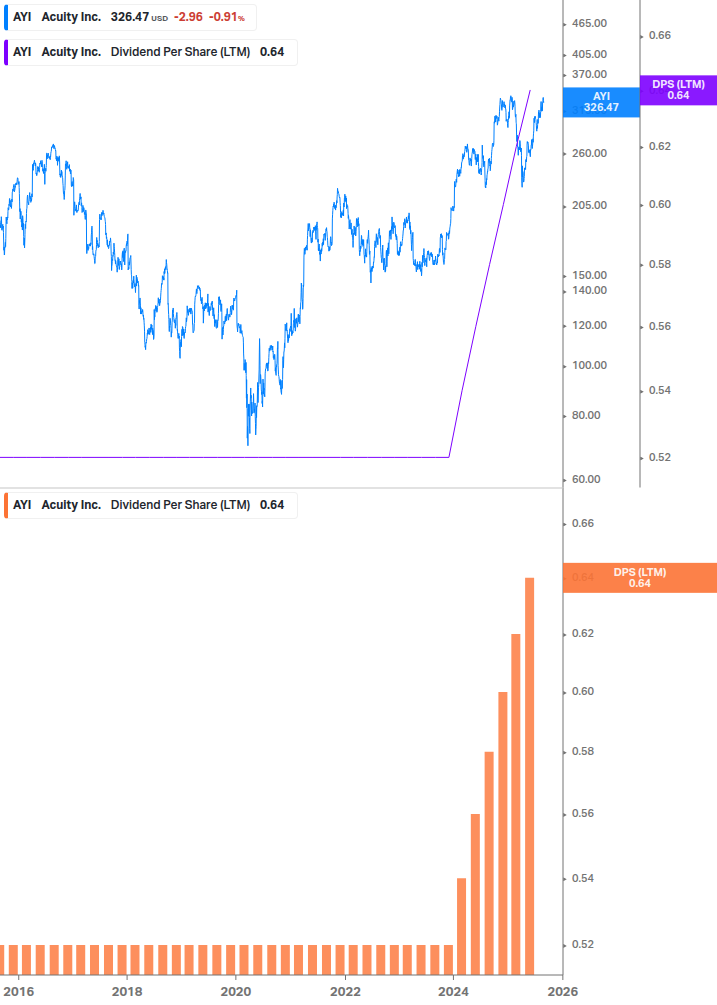The image size is (717, 1005).
Task: Click 0.66 on the upper DPS axis
Action: pos(660,36)
